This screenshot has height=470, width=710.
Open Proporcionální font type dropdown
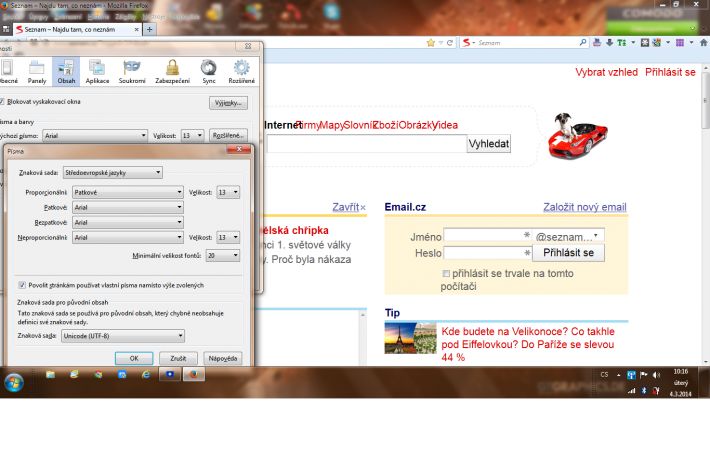(x=128, y=192)
